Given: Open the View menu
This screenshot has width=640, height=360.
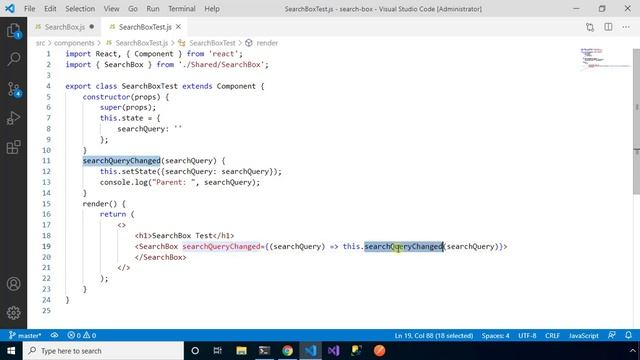Looking at the screenshot, I should point(111,9).
